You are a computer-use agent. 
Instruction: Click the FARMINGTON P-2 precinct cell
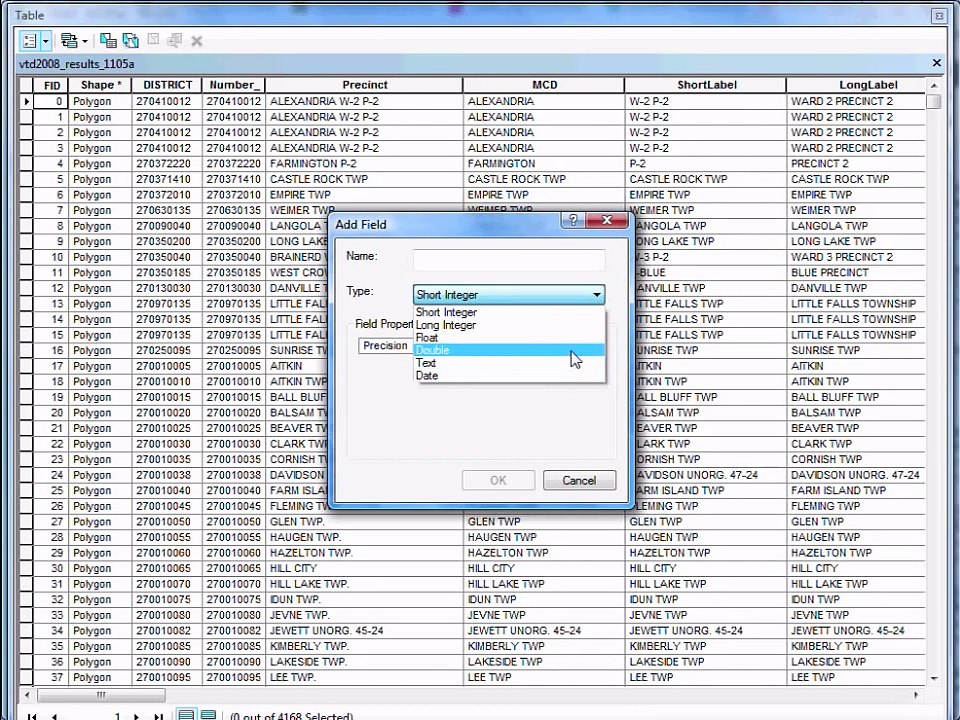click(364, 163)
